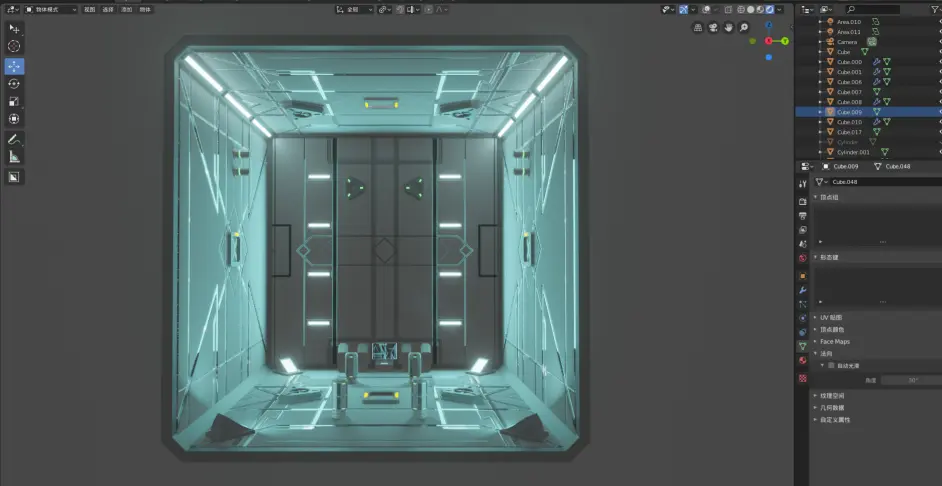Image resolution: width=942 pixels, height=486 pixels.
Task: Open the viewport shading options dropdown
Action: [779, 10]
